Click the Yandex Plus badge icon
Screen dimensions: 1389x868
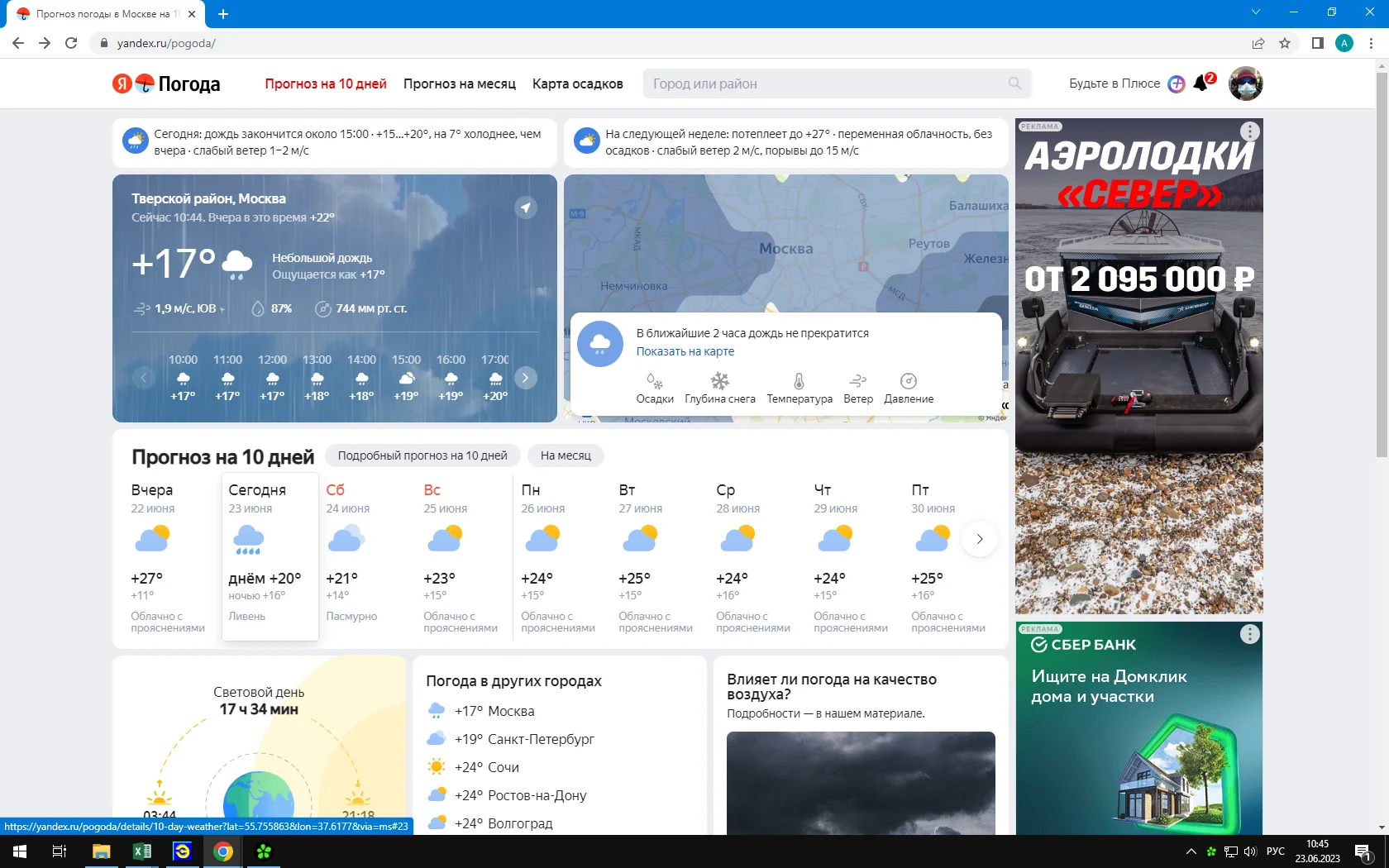pyautogui.click(x=1176, y=83)
